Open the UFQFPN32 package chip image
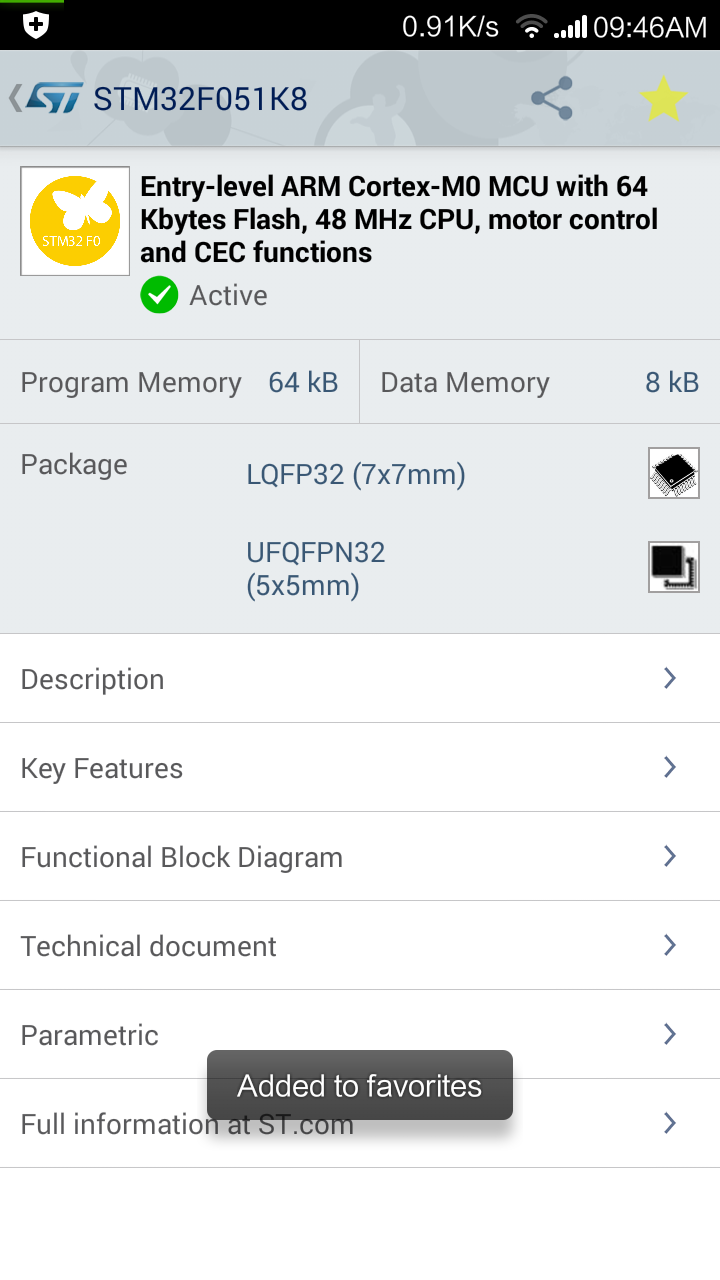The image size is (720, 1280). click(674, 567)
